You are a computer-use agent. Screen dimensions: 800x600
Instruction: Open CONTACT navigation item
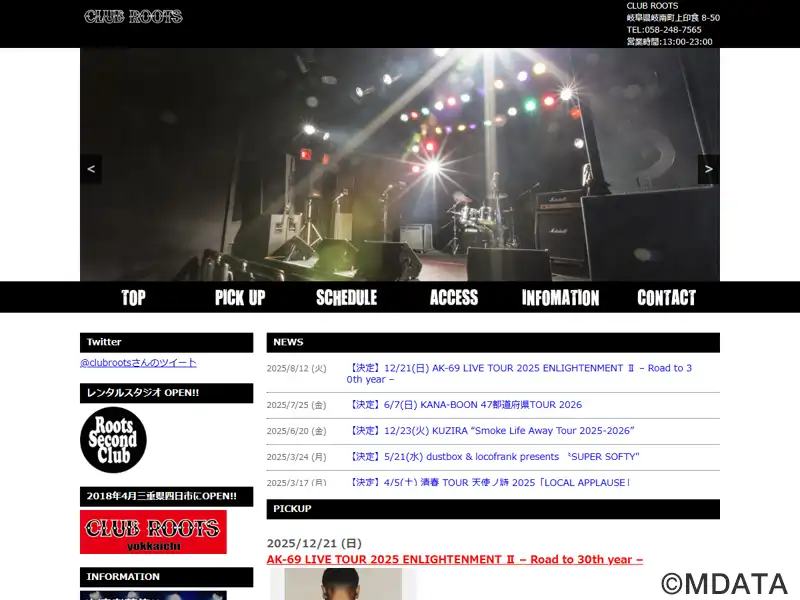tap(666, 297)
